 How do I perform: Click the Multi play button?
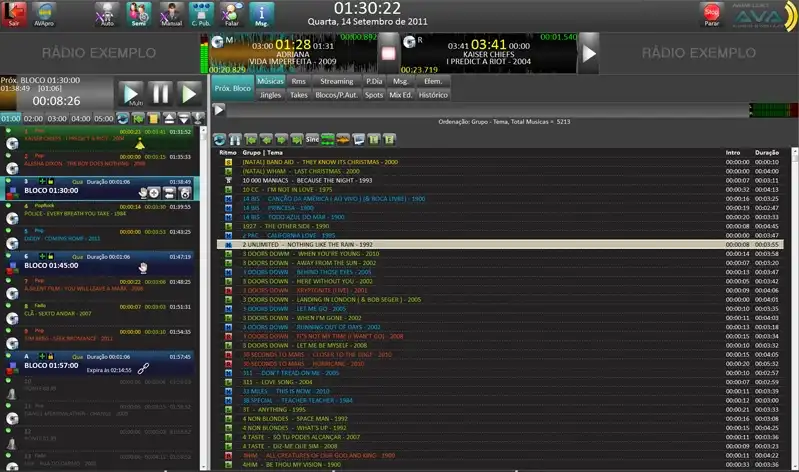click(x=131, y=94)
